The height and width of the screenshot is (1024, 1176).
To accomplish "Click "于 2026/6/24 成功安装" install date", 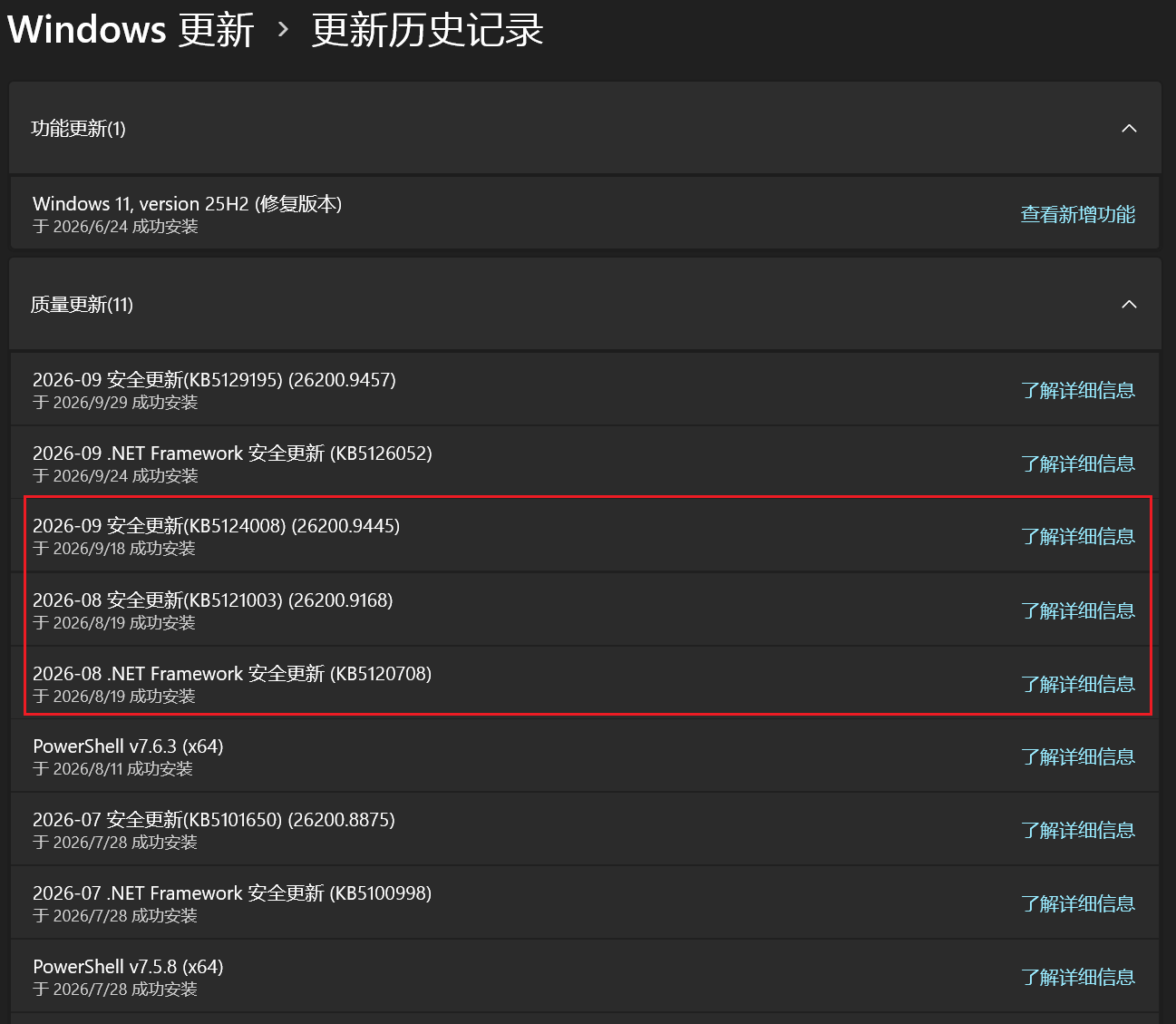I will pos(115,226).
